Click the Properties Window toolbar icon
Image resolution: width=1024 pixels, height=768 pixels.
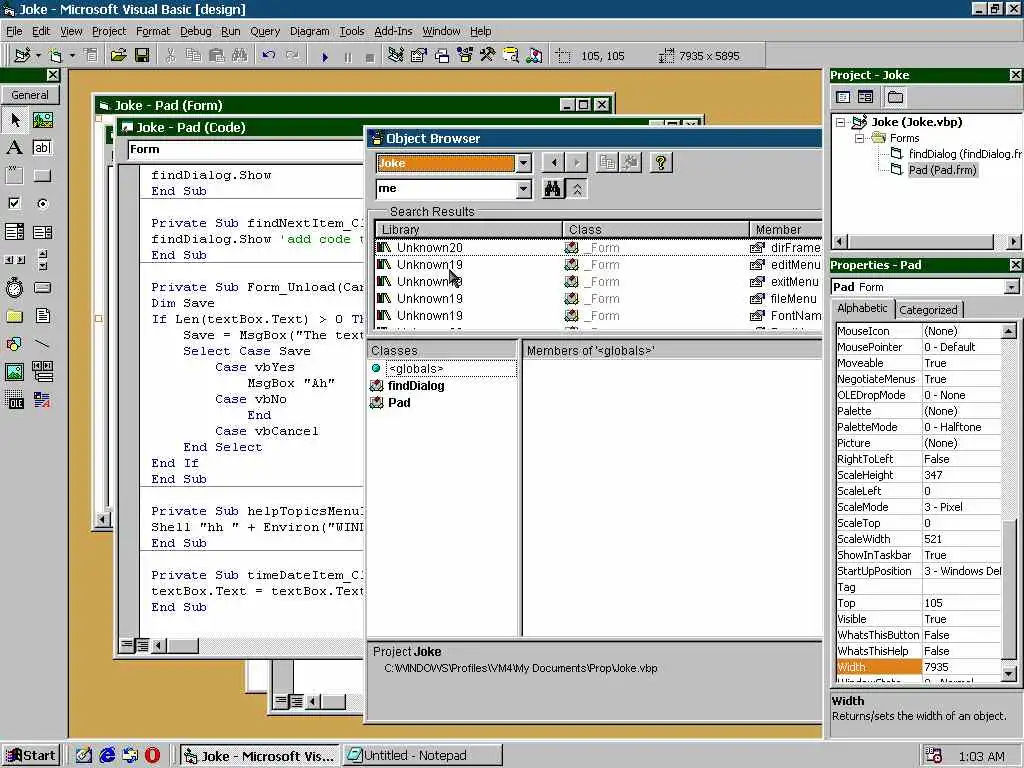pyautogui.click(x=419, y=56)
